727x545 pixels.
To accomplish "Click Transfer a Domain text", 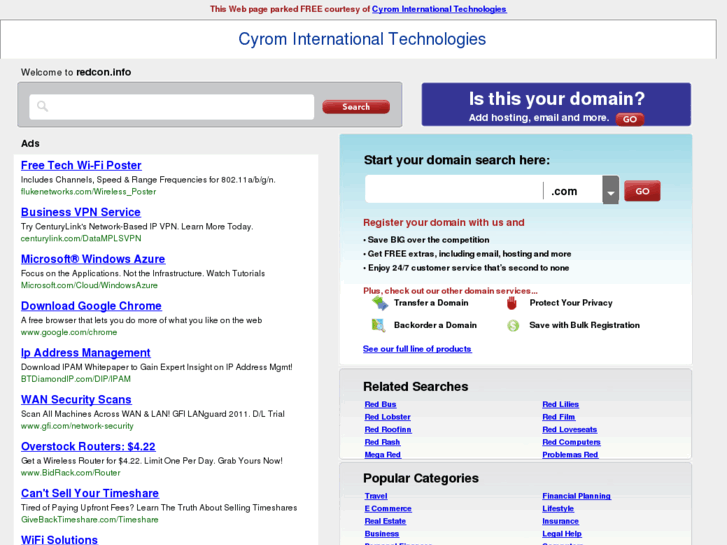I will pyautogui.click(x=431, y=303).
